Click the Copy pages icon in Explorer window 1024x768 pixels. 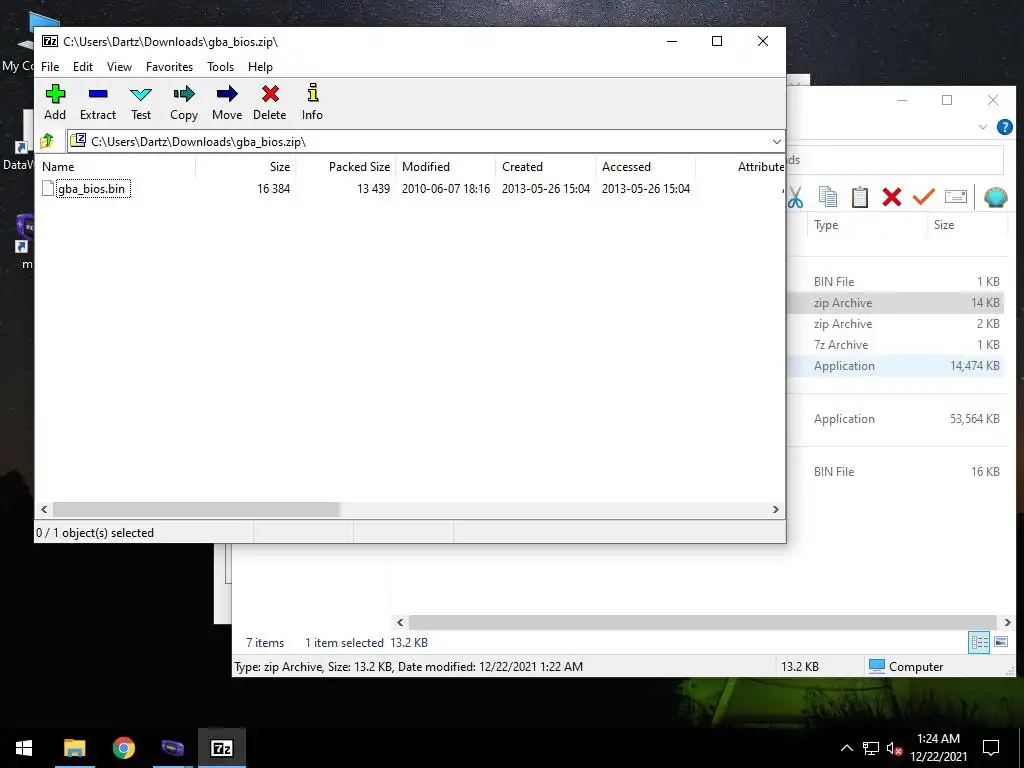coord(827,197)
